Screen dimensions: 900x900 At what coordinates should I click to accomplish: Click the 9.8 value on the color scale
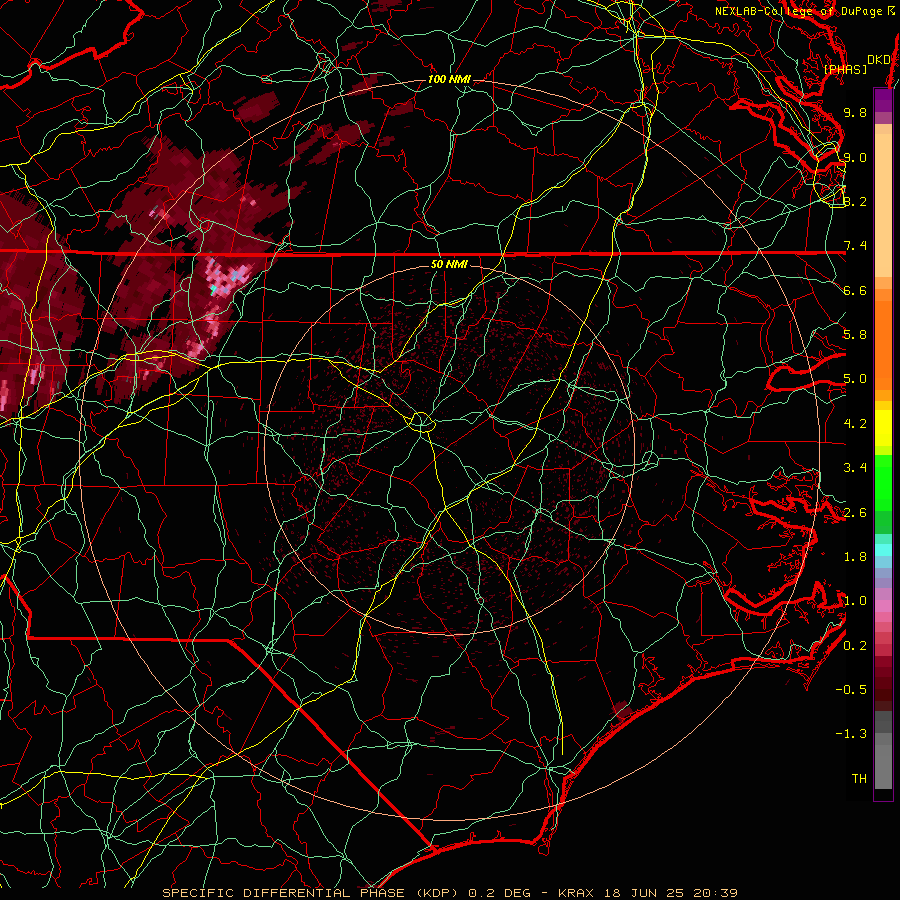coord(855,112)
